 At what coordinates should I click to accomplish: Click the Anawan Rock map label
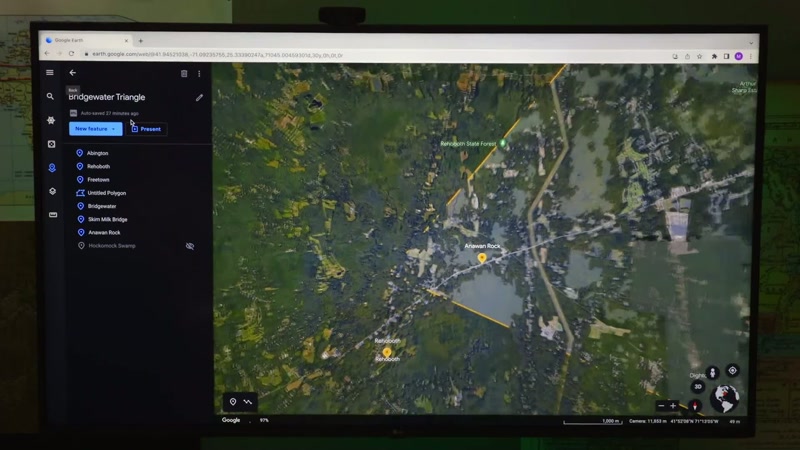coord(482,246)
